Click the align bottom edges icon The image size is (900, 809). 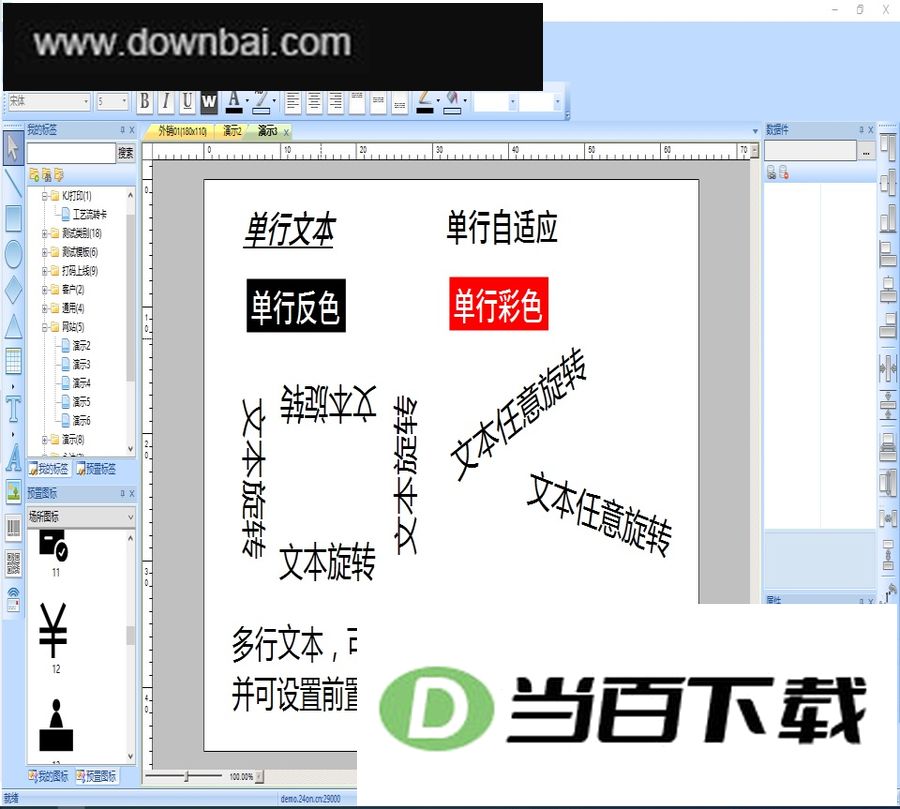pyautogui.click(x=888, y=219)
